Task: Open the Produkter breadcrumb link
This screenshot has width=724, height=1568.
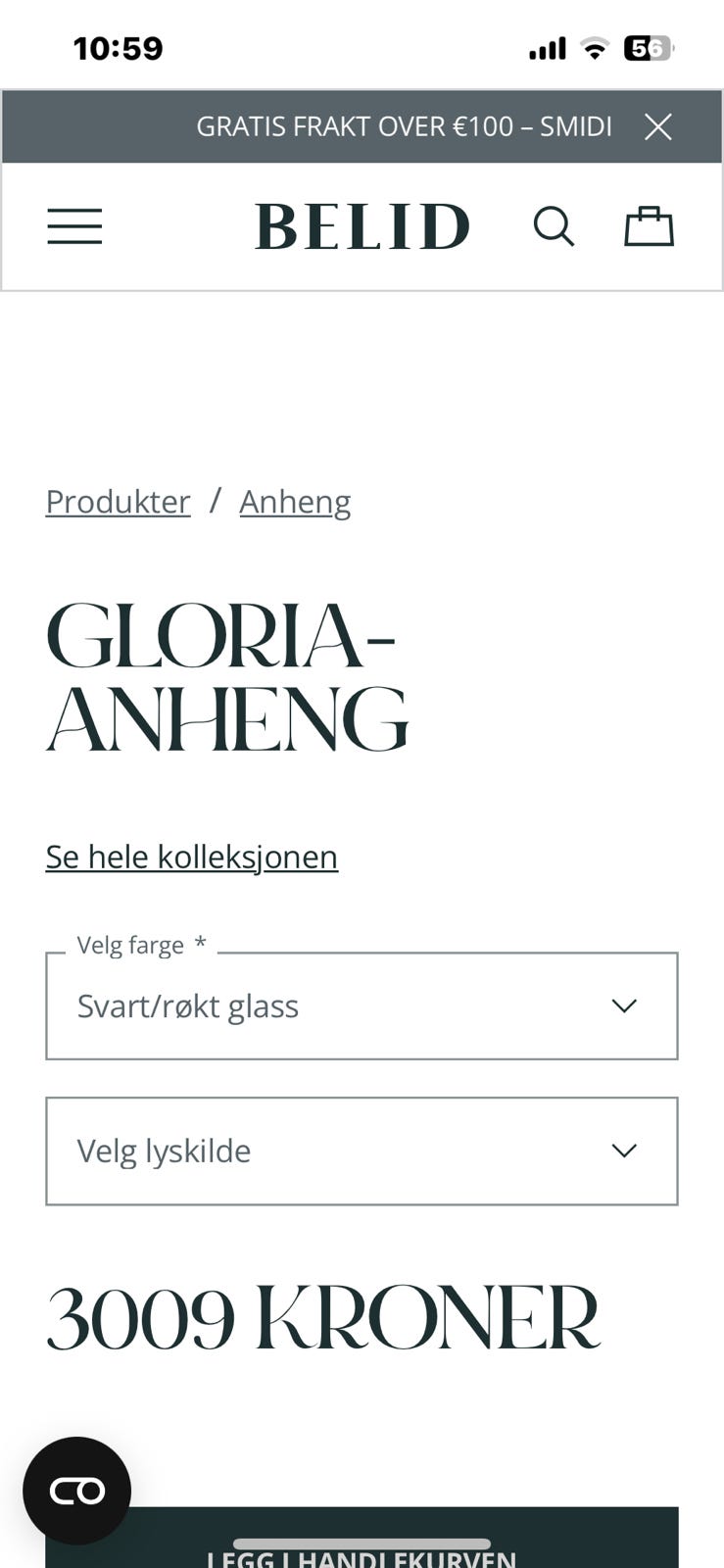Action: pyautogui.click(x=118, y=501)
